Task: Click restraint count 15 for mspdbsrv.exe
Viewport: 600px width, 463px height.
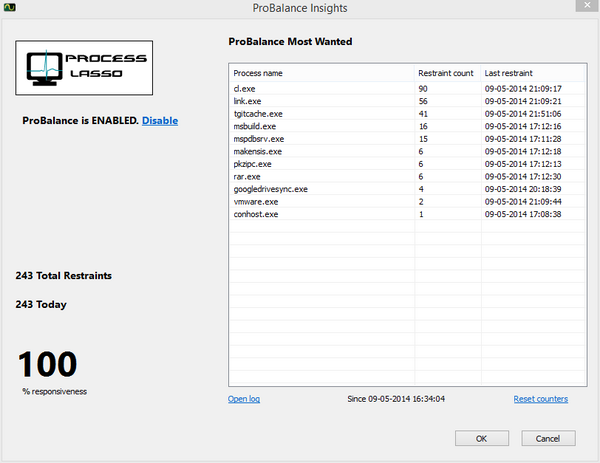Action: [423, 139]
